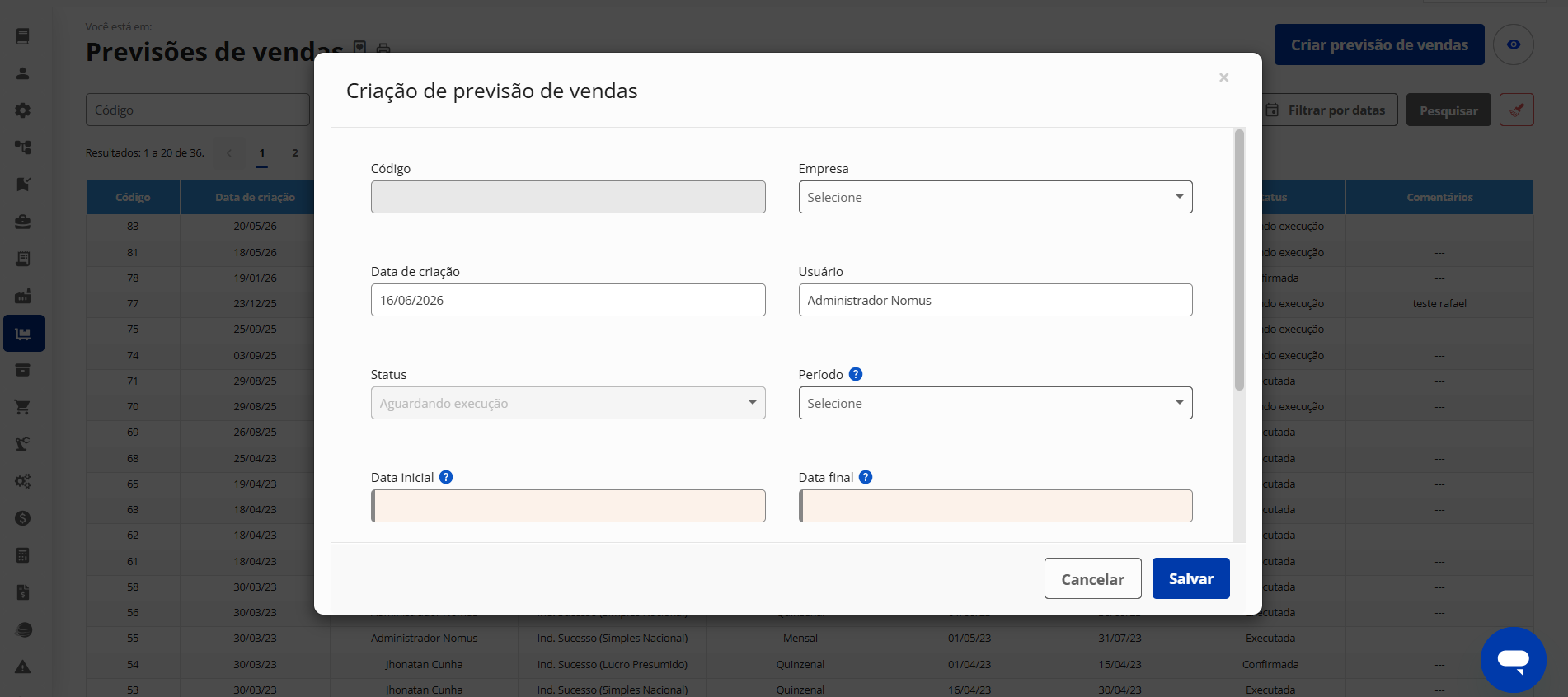
Task: Click the 31/07/23 end date cell
Action: 1120,639
